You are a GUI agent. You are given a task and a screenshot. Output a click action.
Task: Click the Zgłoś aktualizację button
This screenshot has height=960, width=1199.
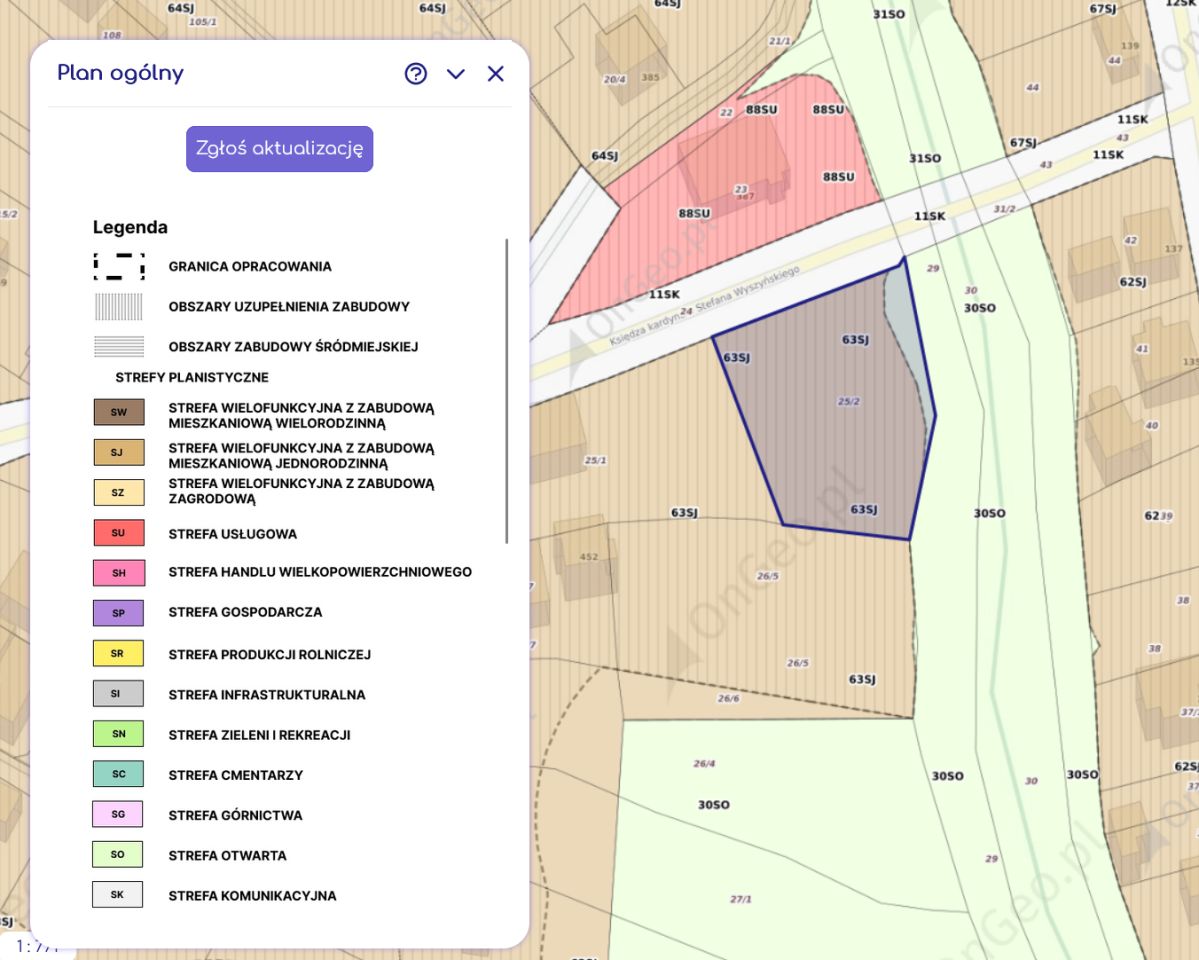[279, 148]
